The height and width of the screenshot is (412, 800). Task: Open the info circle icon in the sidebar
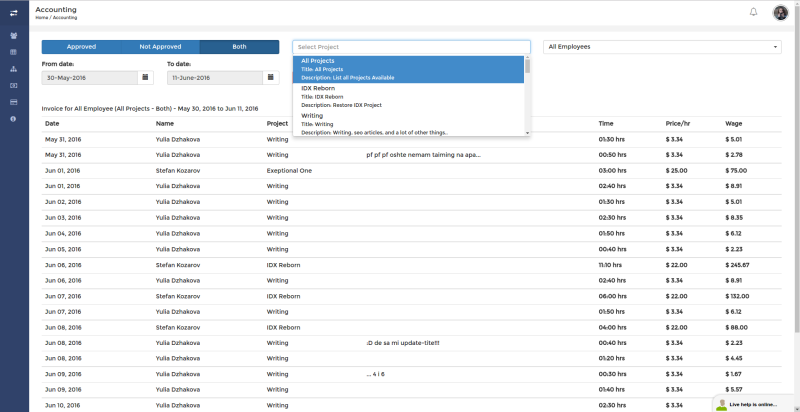pos(13,118)
